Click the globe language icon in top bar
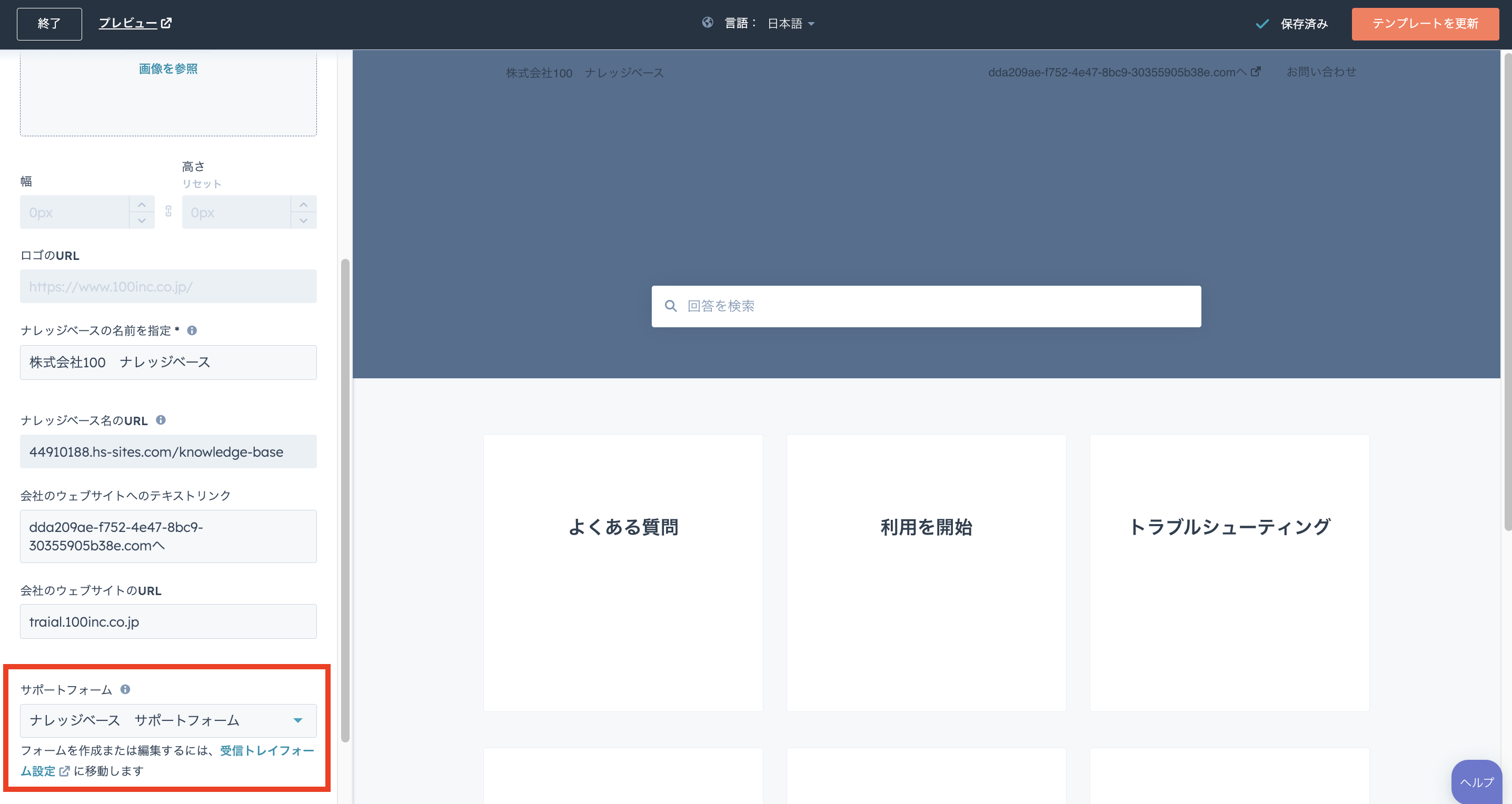 (708, 24)
